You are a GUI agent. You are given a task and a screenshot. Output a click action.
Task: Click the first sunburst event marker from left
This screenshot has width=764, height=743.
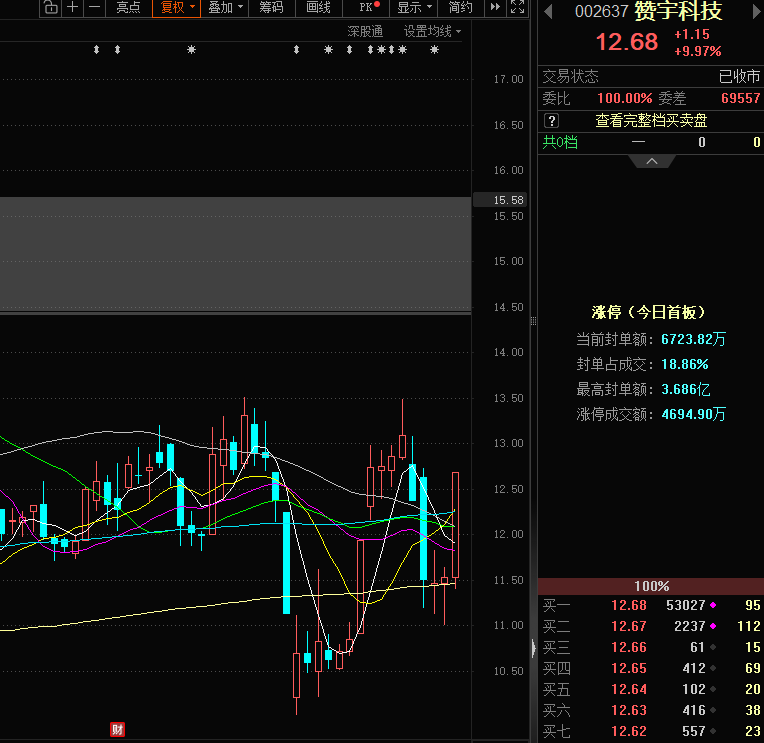[191, 50]
